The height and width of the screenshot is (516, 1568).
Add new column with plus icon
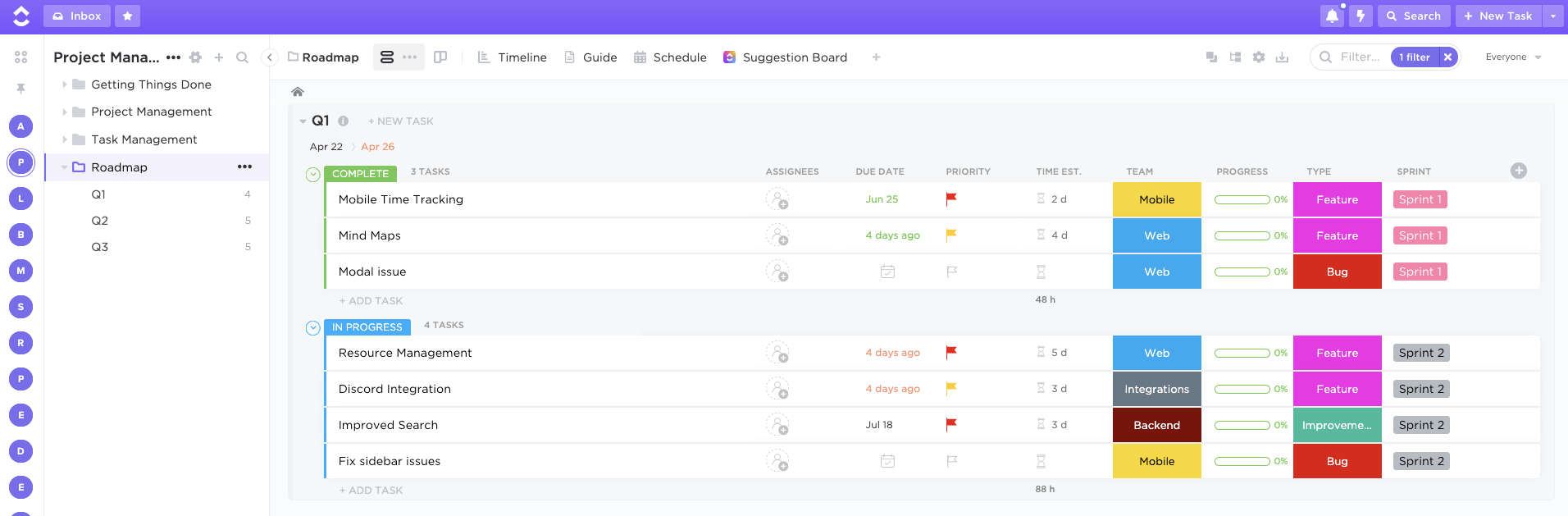click(x=1519, y=171)
